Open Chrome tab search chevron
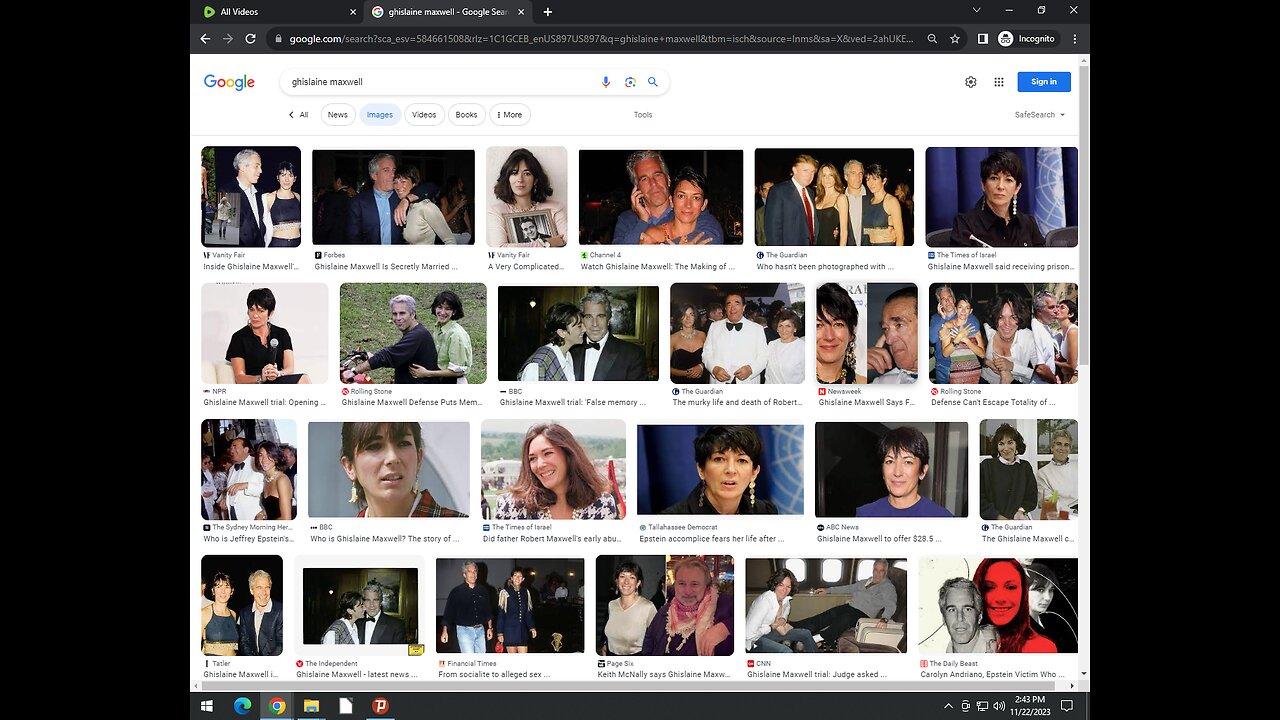This screenshot has height=720, width=1280. [977, 10]
